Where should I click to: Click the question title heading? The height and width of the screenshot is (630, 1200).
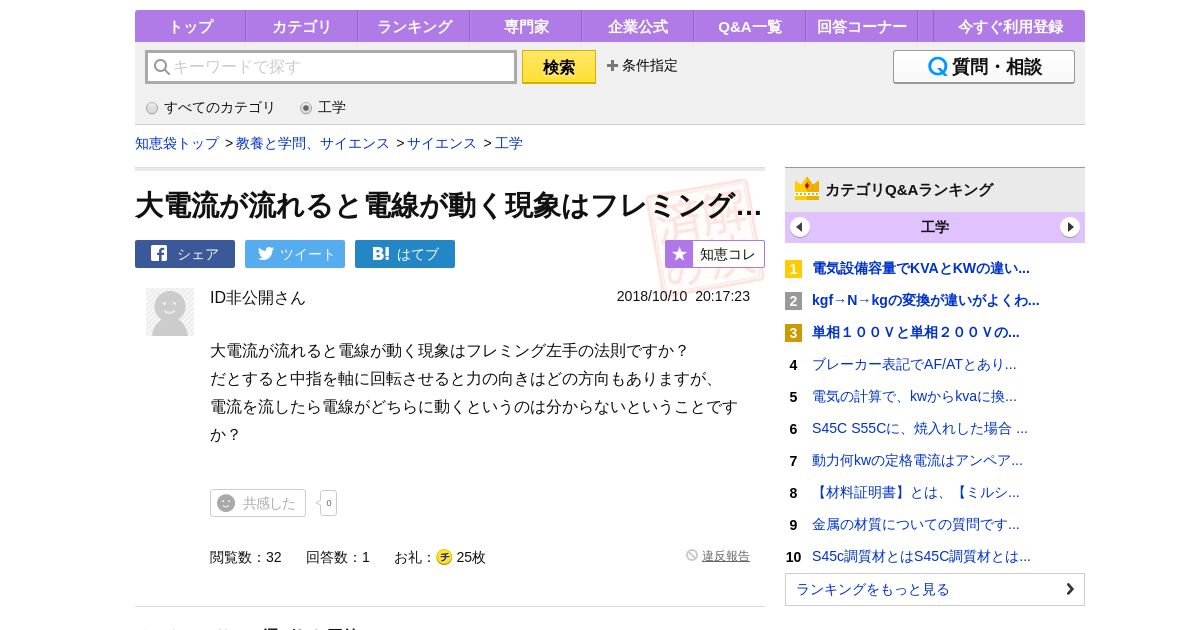449,205
